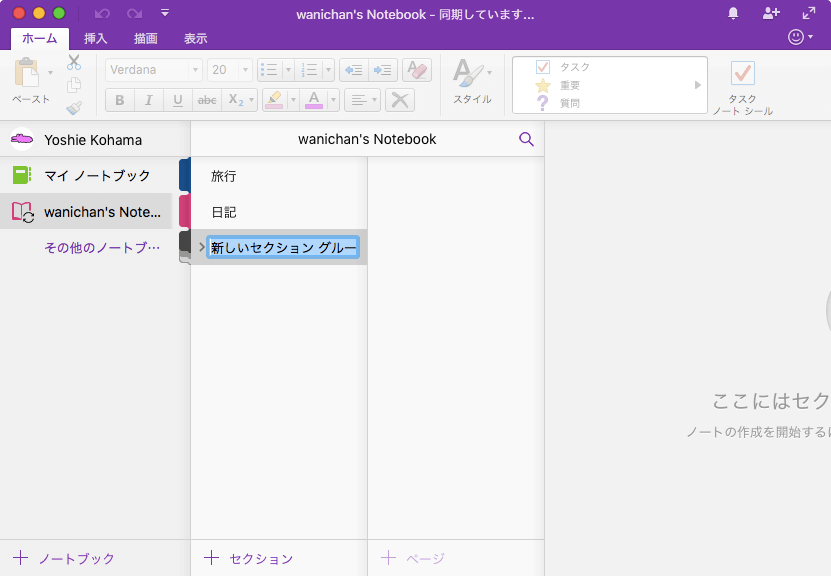The width and height of the screenshot is (831, 576).
Task: Expand the new section group chevron
Action: [x=201, y=247]
